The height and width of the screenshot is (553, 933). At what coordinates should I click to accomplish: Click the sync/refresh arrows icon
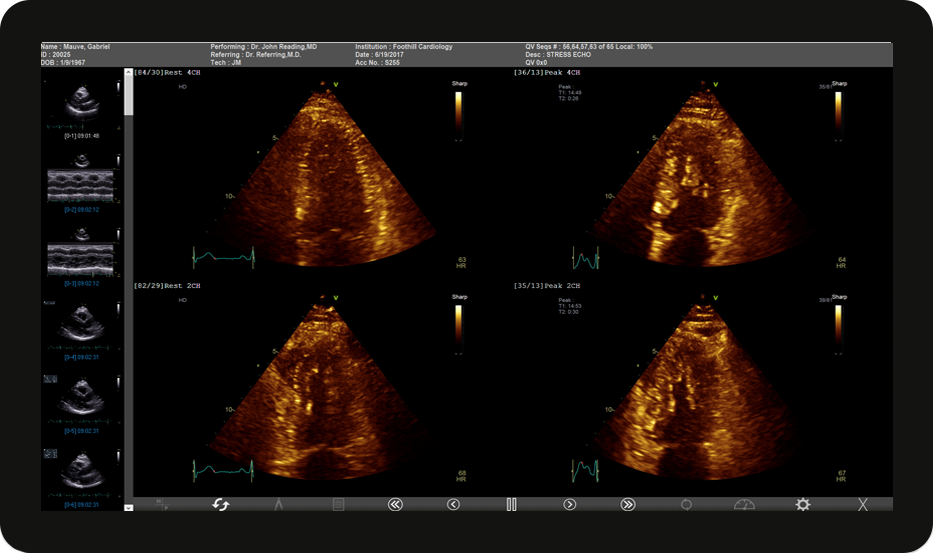point(221,505)
